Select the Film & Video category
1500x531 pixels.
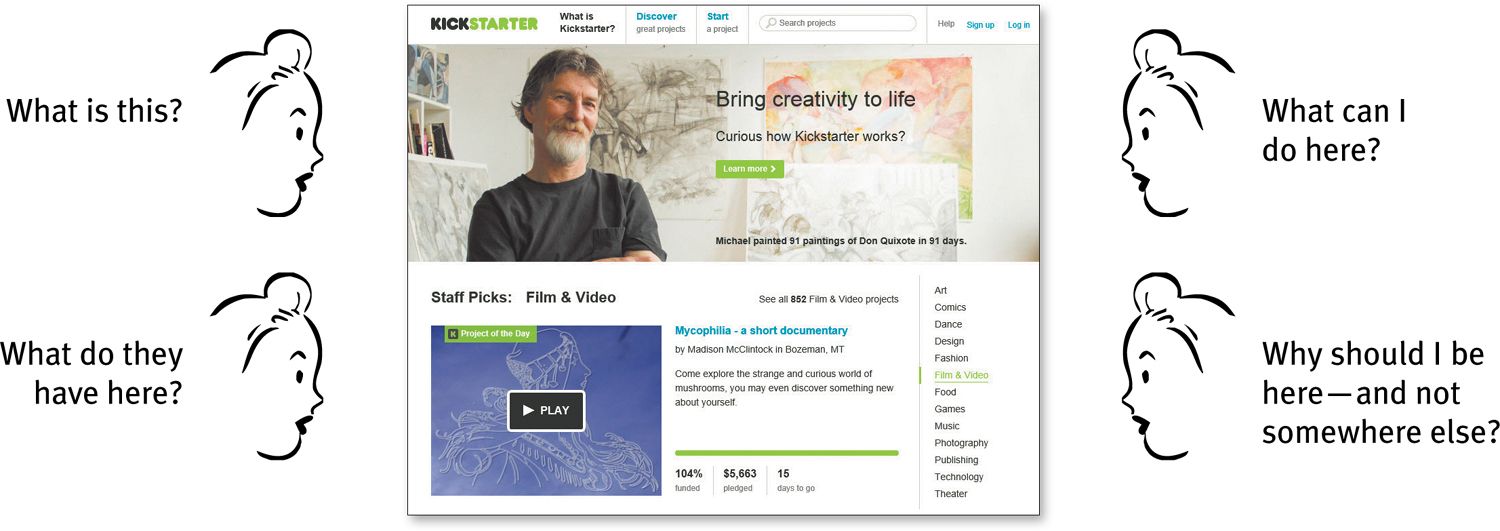[961, 376]
